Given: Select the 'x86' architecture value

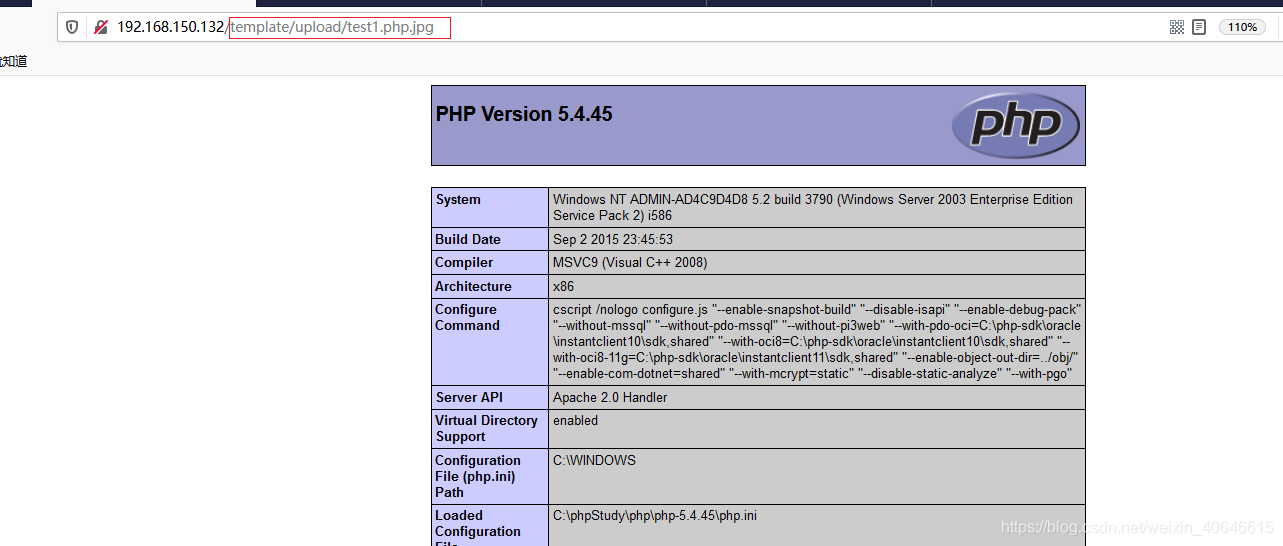Looking at the screenshot, I should (x=563, y=287).
